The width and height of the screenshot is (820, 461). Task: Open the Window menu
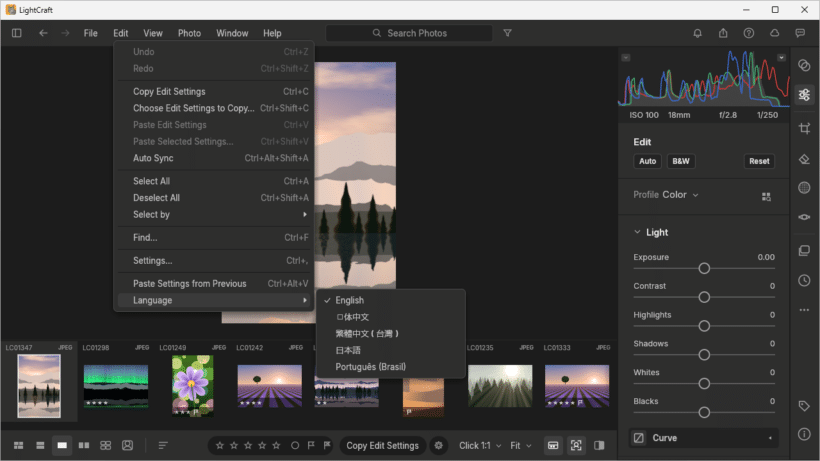[232, 33]
